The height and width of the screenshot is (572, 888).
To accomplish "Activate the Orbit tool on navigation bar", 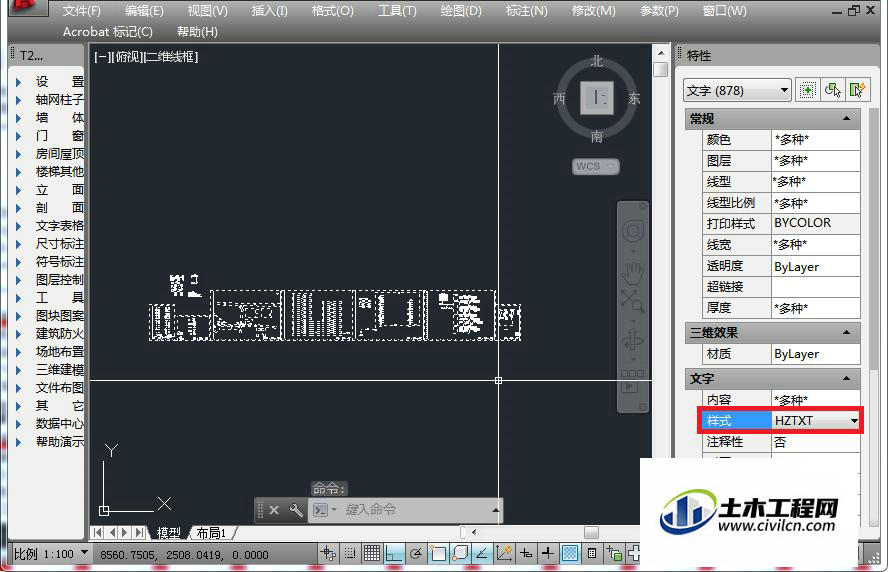I will pos(633,340).
